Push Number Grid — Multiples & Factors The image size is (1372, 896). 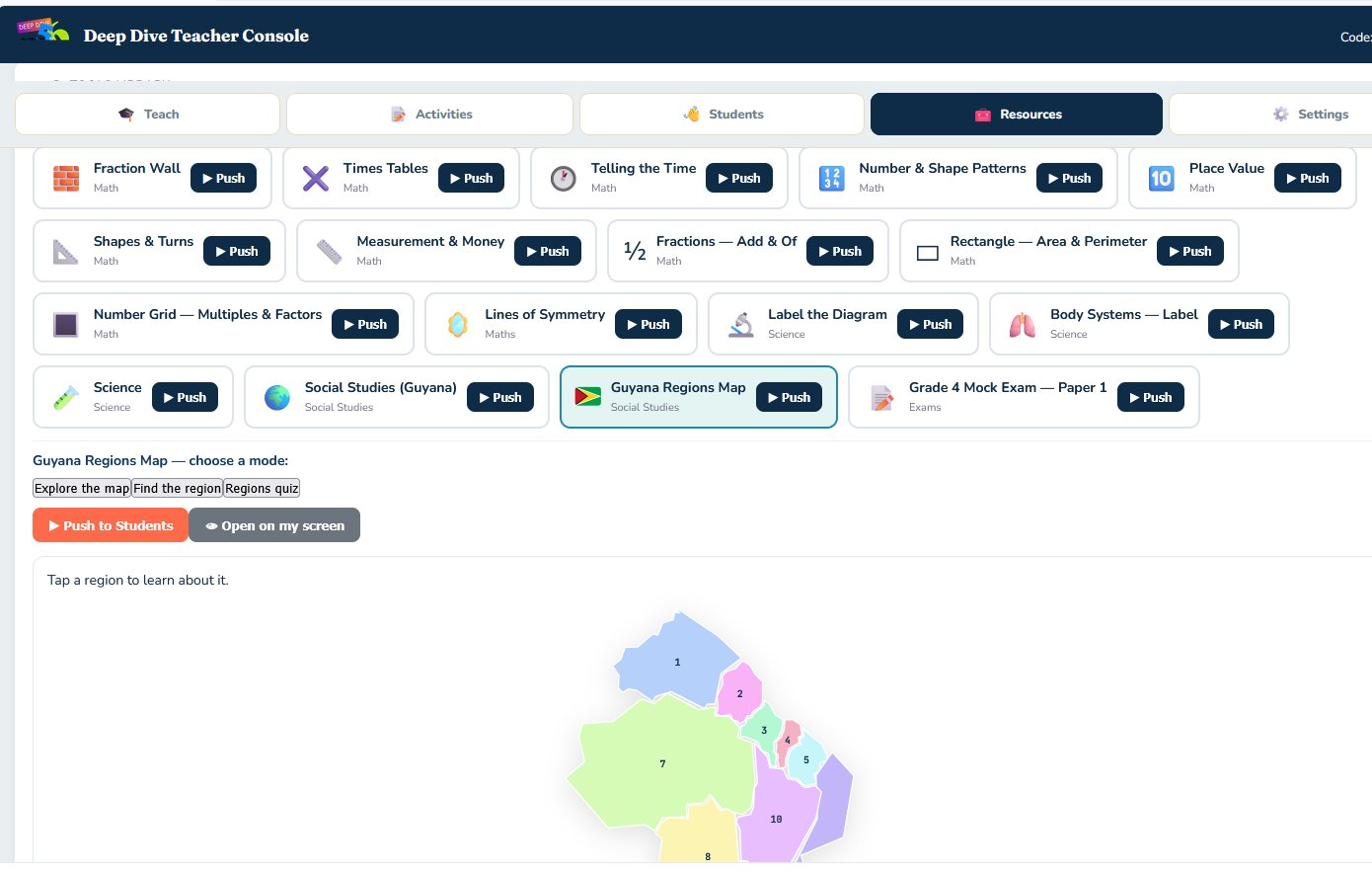(x=365, y=324)
